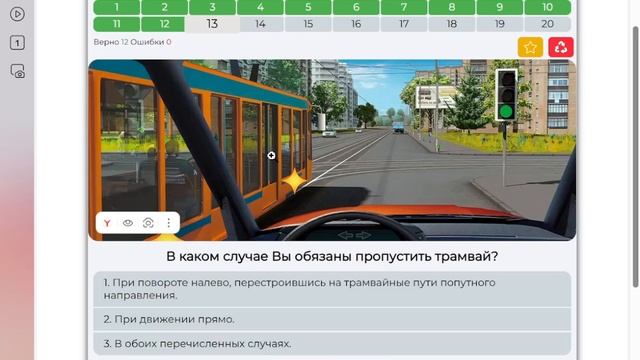Go to question 7
The width and height of the screenshot is (640, 360).
[x=404, y=7]
